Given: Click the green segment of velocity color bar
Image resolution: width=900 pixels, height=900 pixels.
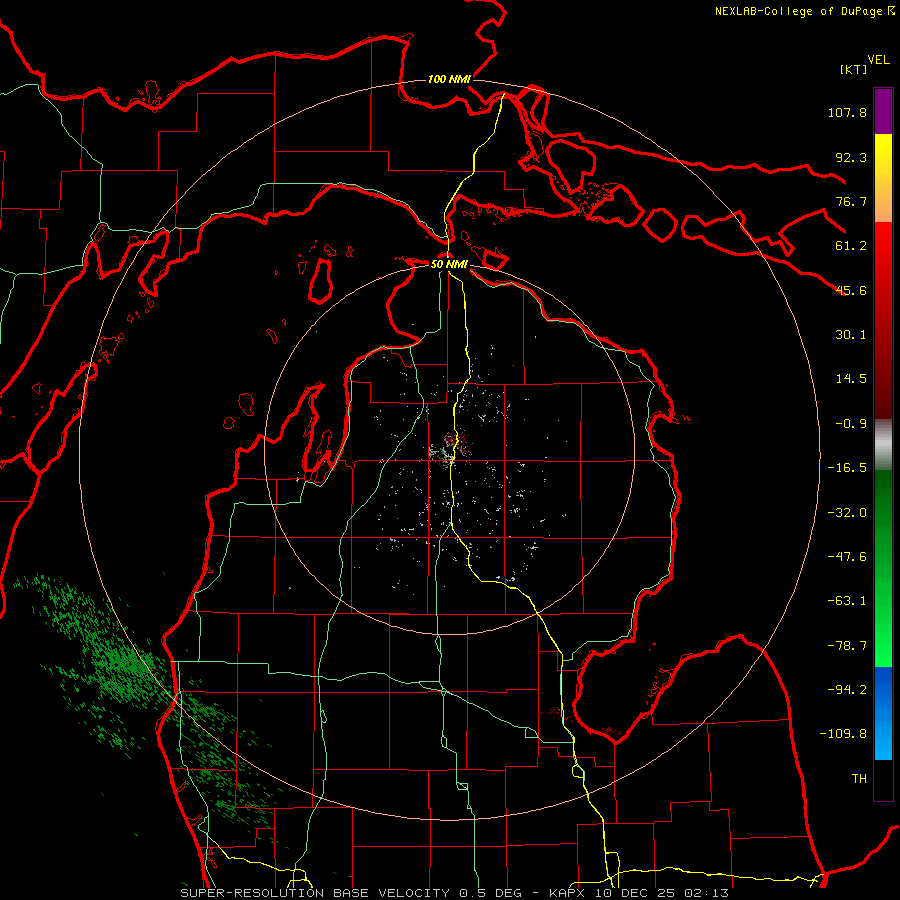Looking at the screenshot, I should coord(883,568).
